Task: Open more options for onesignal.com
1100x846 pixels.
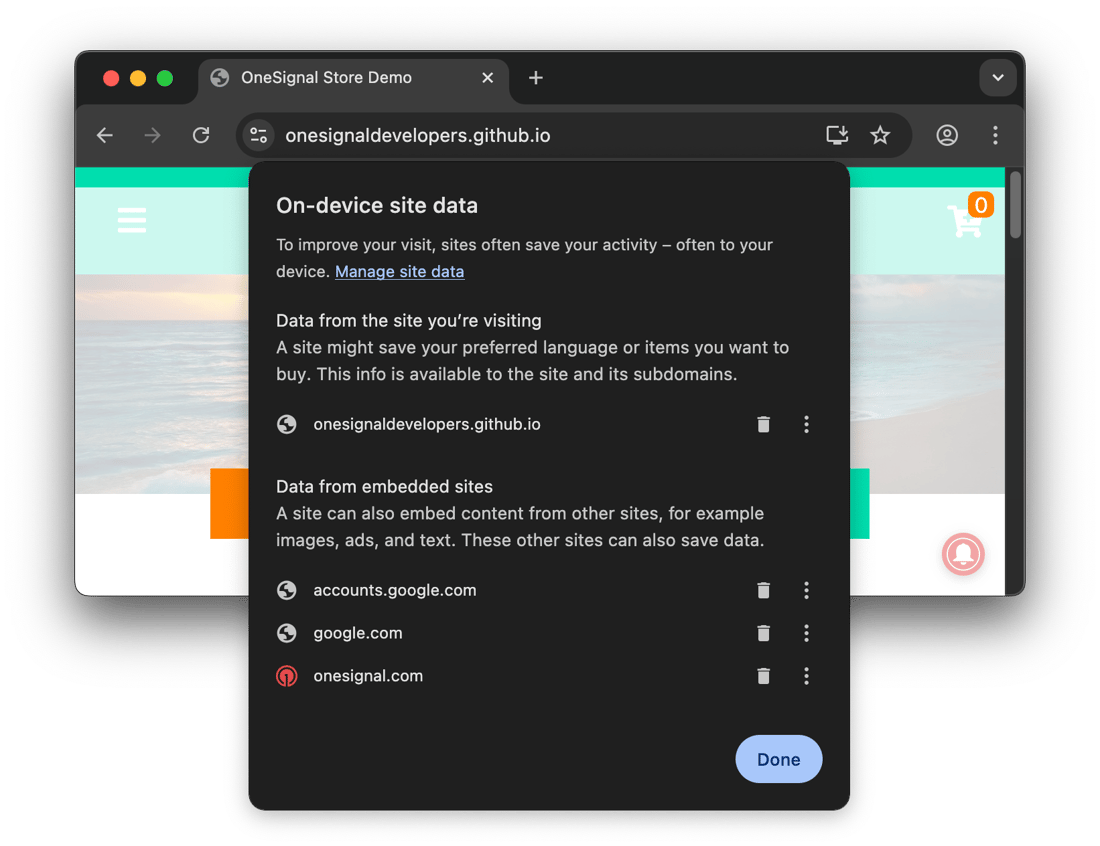Action: (806, 676)
